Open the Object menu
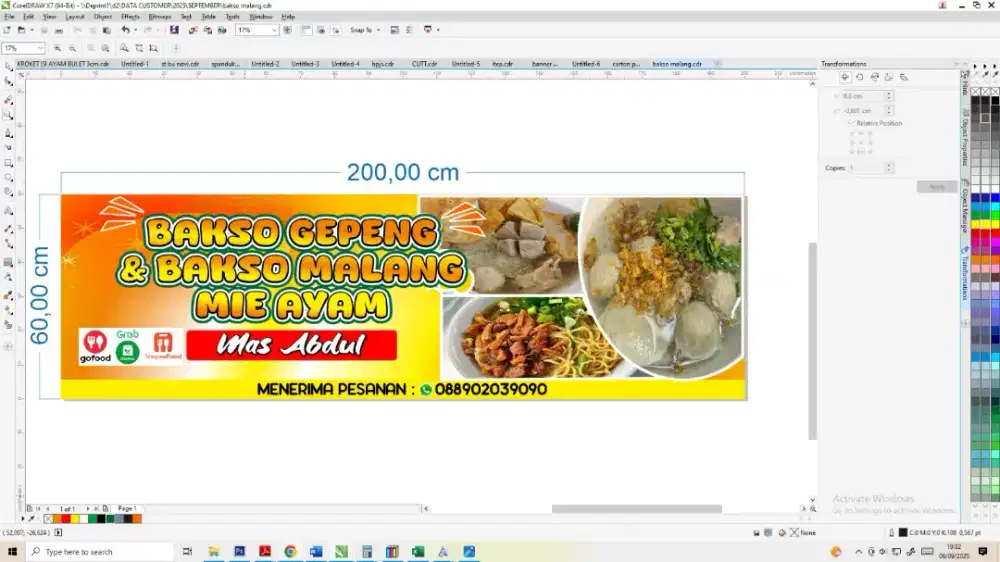This screenshot has width=1000, height=562. pyautogui.click(x=102, y=17)
